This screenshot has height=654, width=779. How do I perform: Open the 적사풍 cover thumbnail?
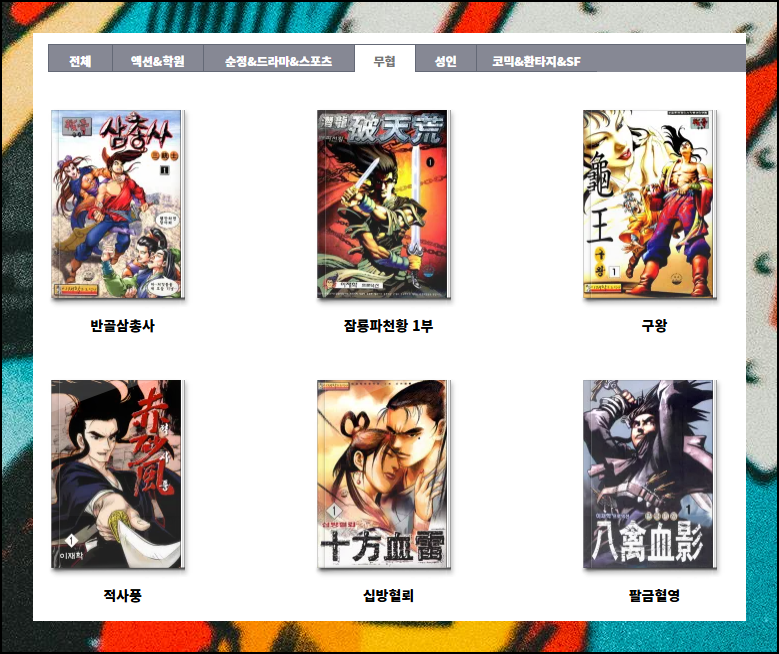click(x=118, y=474)
